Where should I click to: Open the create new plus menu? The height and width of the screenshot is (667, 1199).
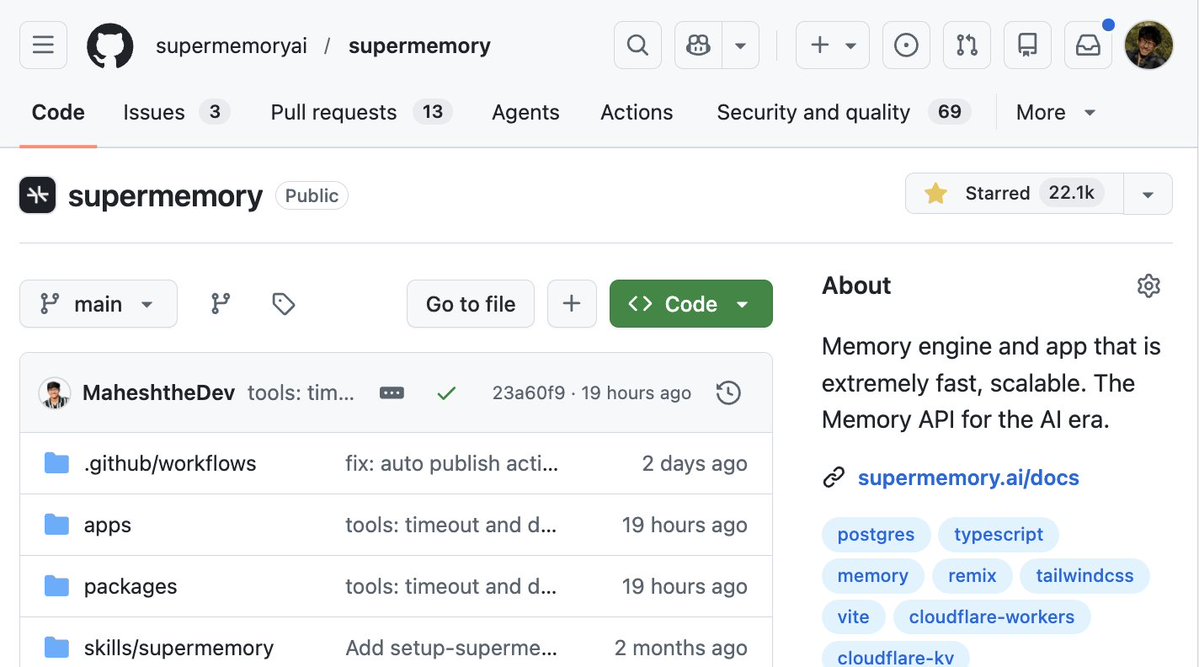click(x=832, y=45)
